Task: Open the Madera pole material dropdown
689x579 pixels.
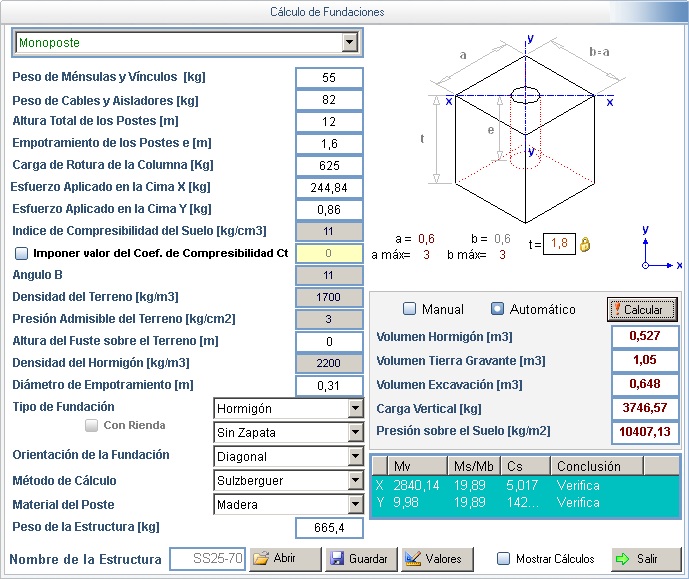Action: pyautogui.click(x=355, y=504)
